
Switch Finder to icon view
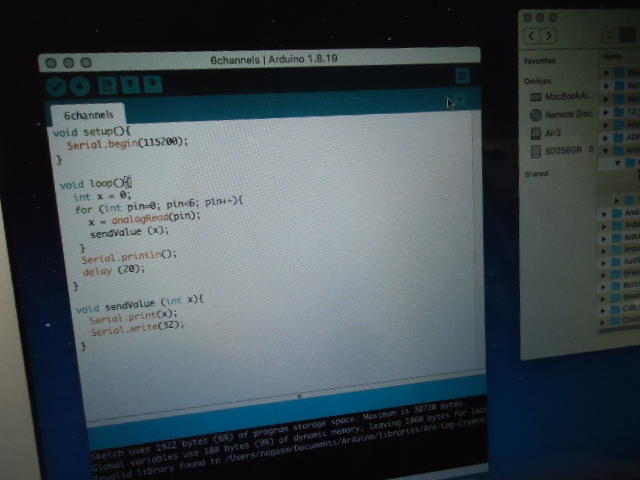click(x=611, y=35)
